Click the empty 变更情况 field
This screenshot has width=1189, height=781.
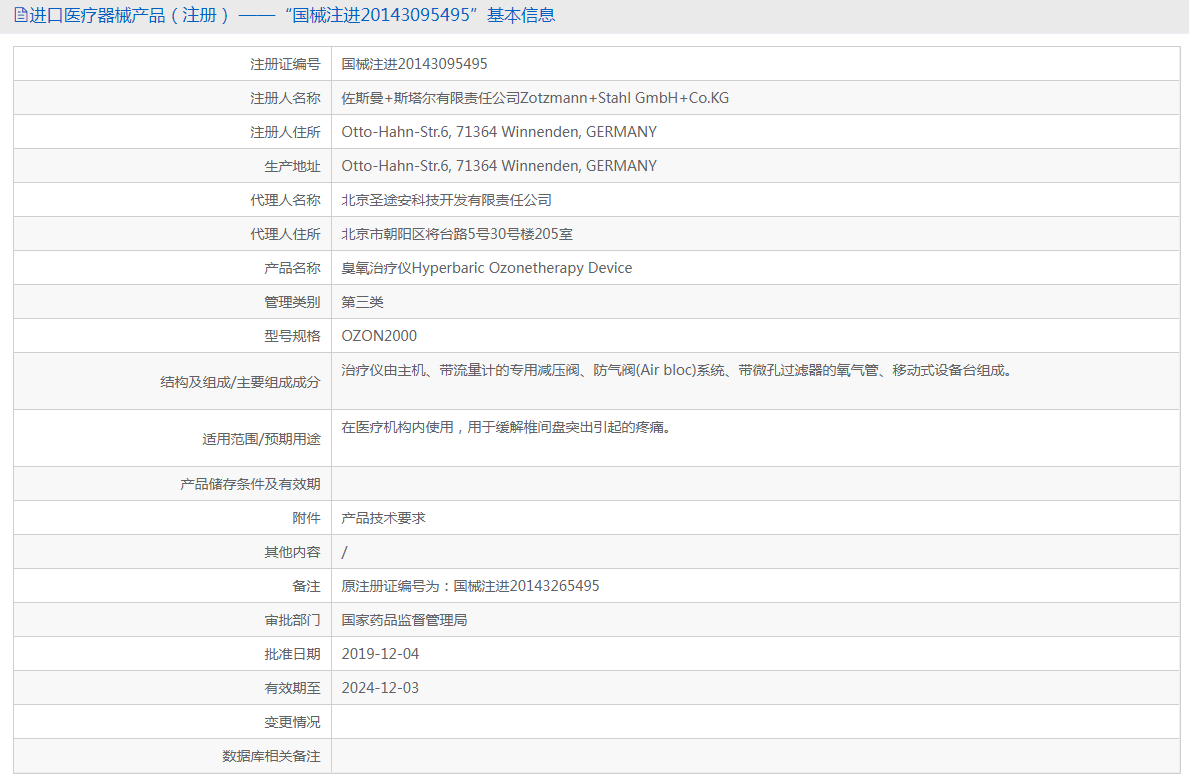coord(600,721)
